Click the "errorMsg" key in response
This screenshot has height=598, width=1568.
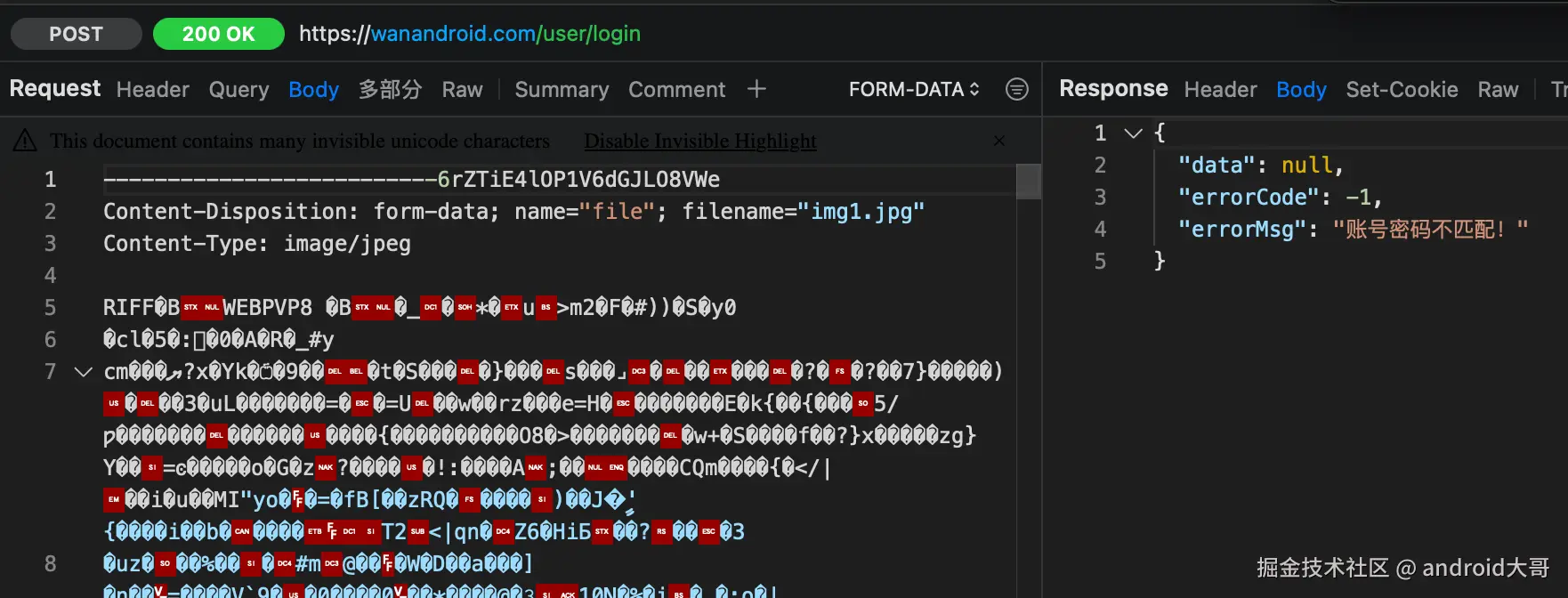click(x=1242, y=229)
